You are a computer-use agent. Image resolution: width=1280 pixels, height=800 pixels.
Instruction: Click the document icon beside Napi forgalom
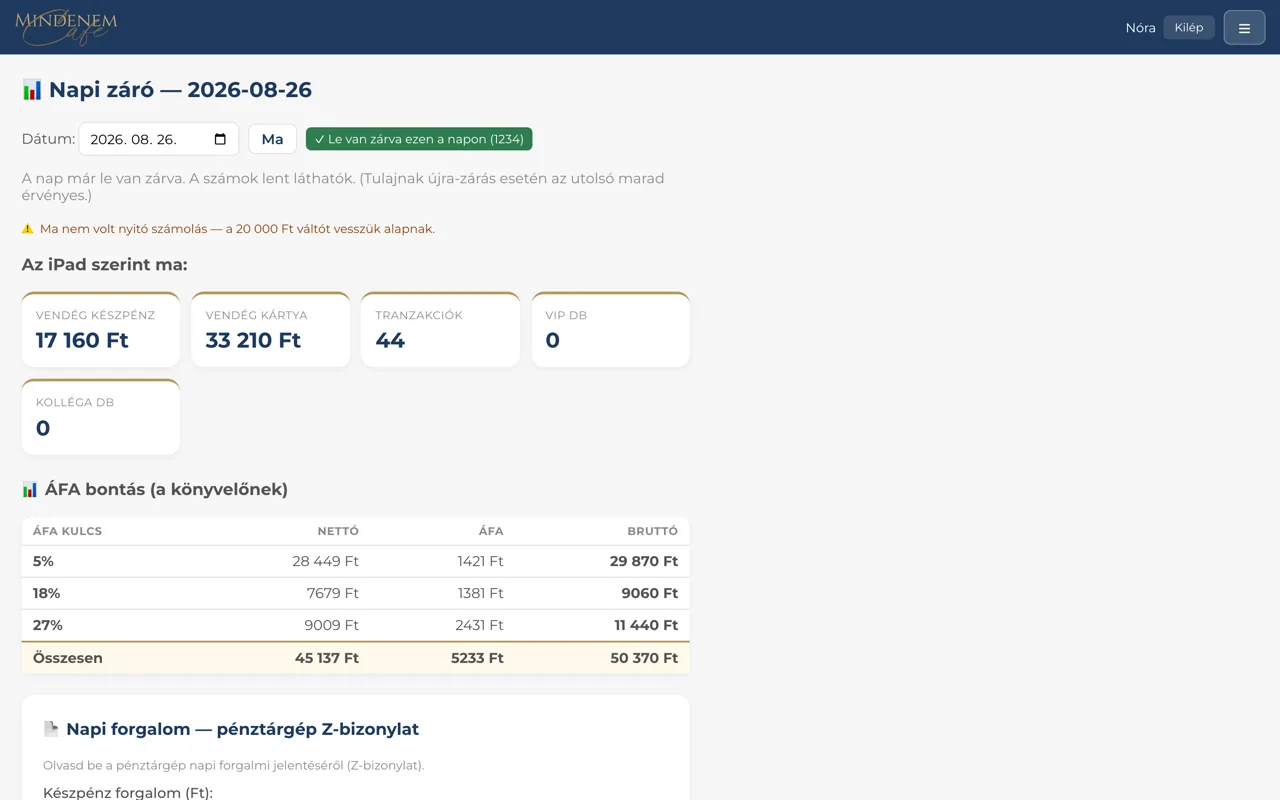51,729
